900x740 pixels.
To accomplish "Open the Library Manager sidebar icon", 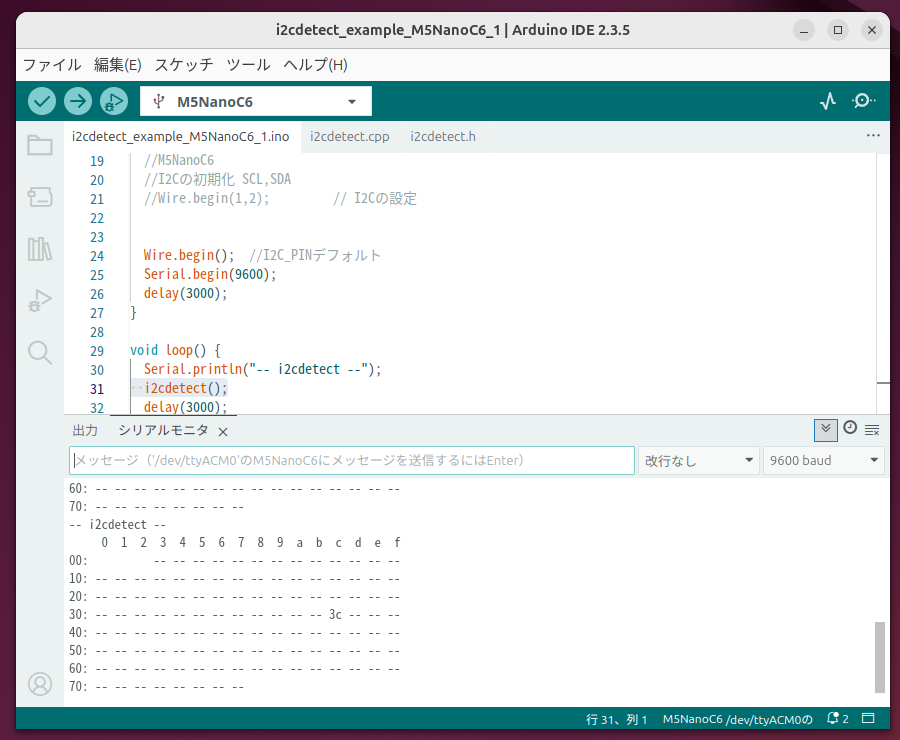I will click(39, 249).
